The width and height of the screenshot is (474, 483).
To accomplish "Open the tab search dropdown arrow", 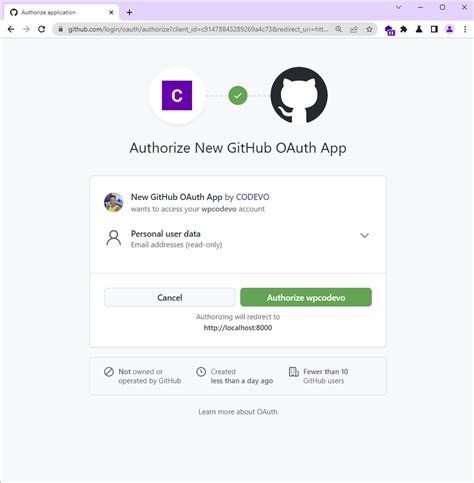I will (398, 7).
